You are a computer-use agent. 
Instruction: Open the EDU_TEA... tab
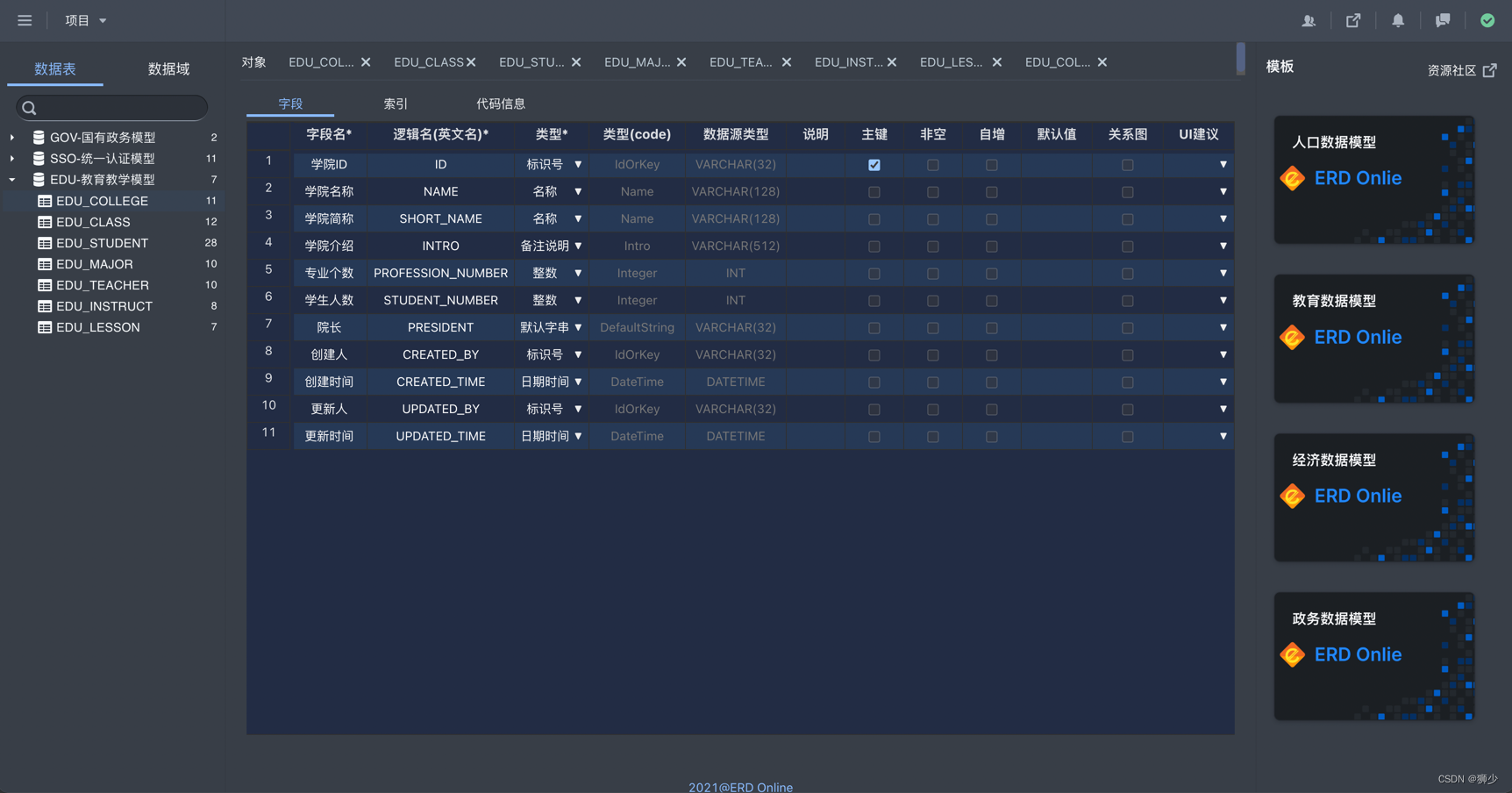741,62
